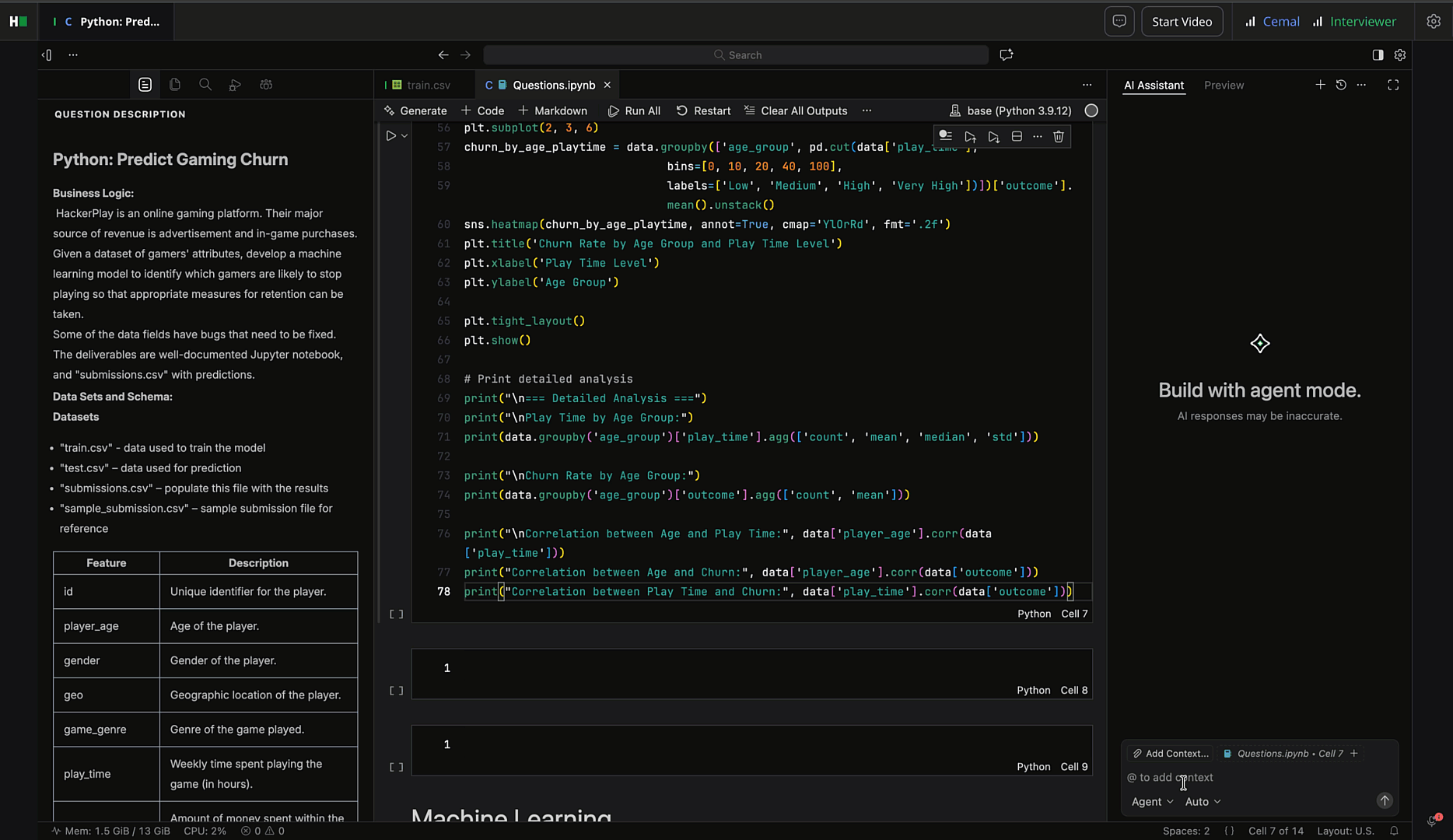1453x840 pixels.
Task: Split the cell using the split icon
Action: pos(1017,136)
